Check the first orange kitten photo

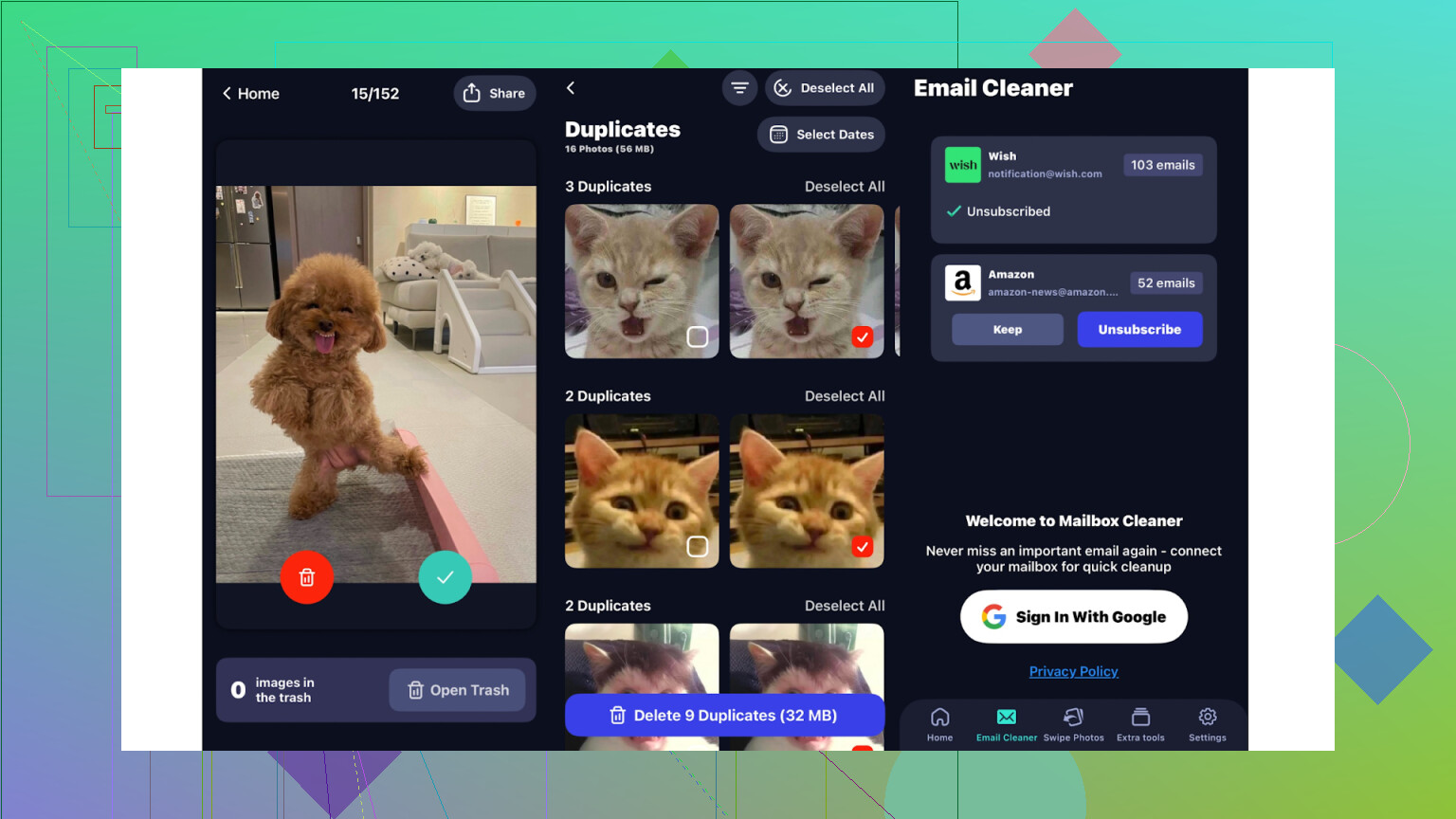tap(697, 546)
